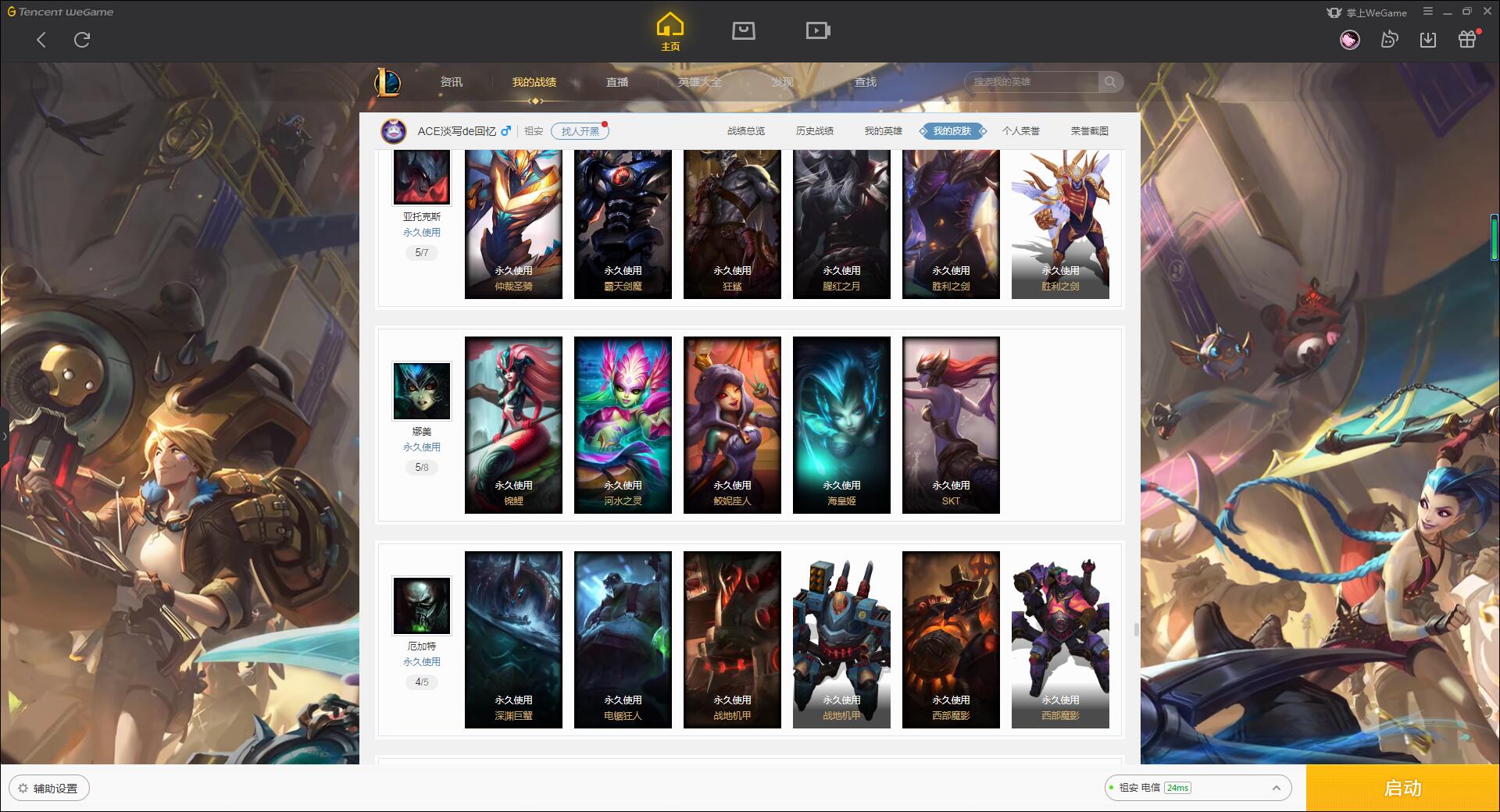Open the hamburger menu icon at top right
The height and width of the screenshot is (812, 1500).
point(1427,12)
